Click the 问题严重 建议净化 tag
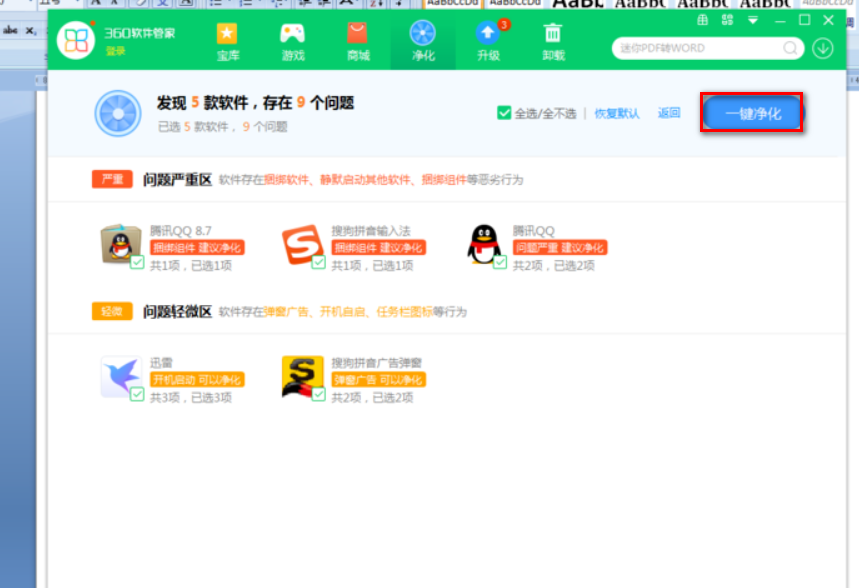 point(560,248)
